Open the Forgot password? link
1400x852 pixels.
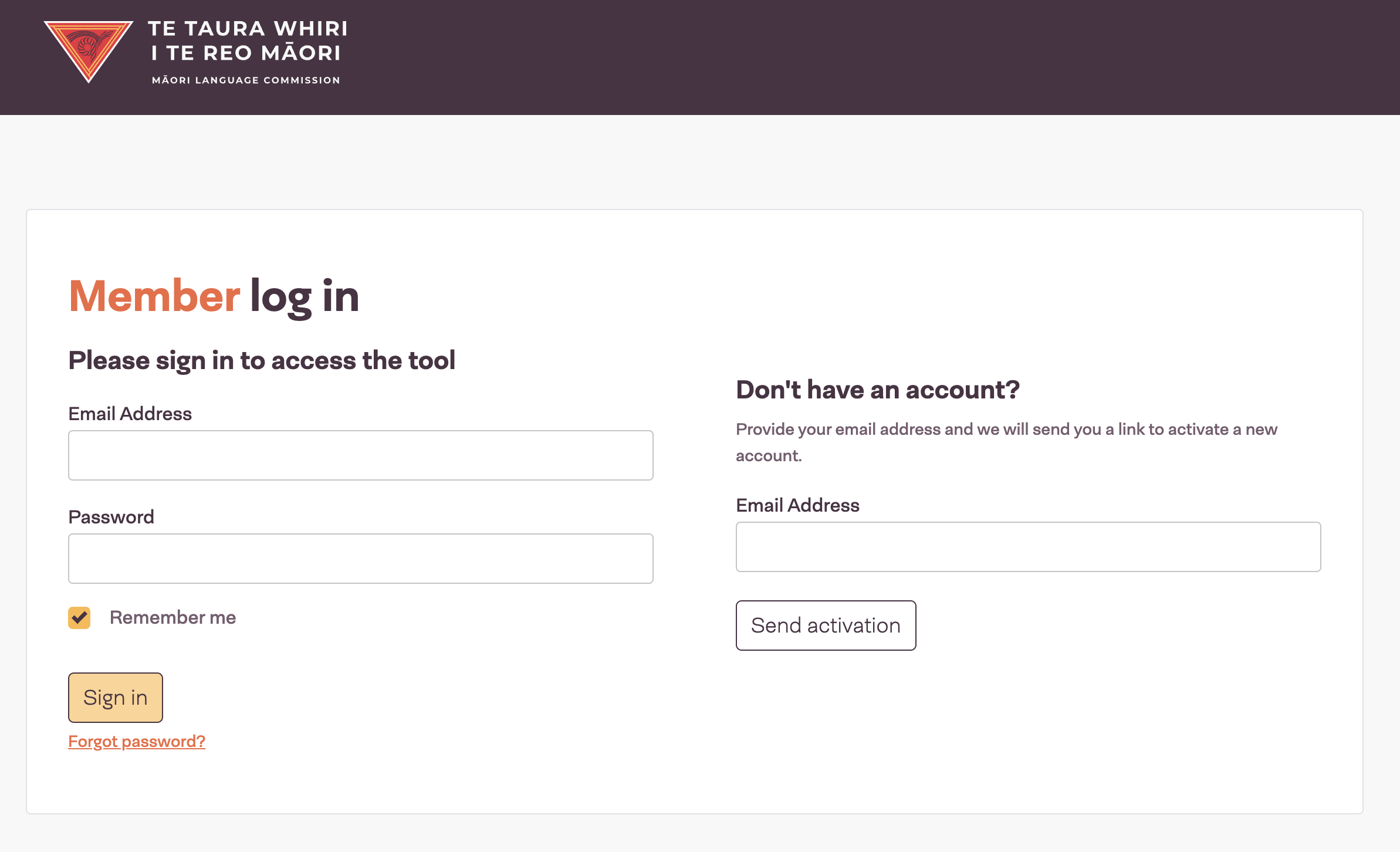pyautogui.click(x=137, y=742)
